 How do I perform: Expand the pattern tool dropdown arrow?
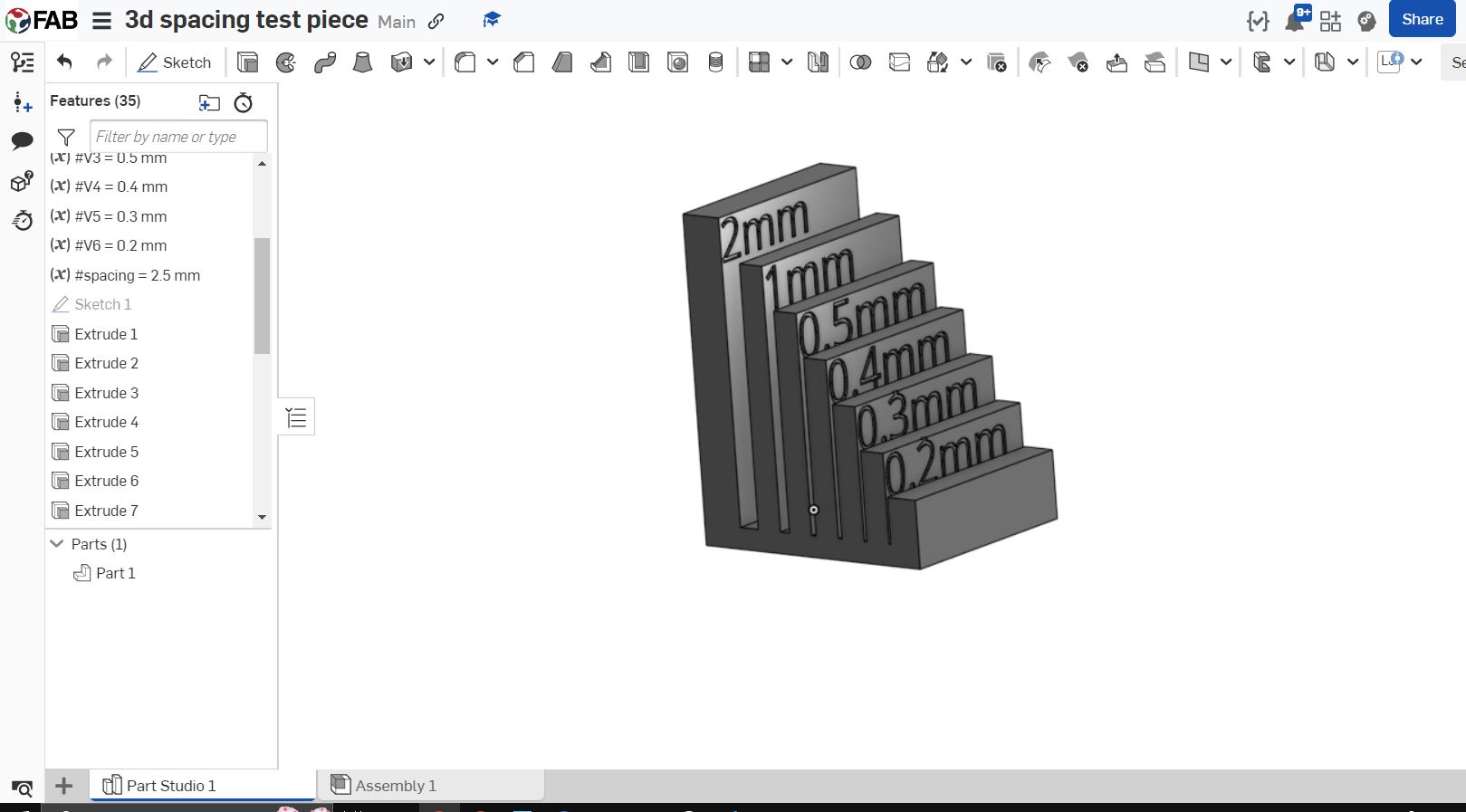[x=787, y=62]
